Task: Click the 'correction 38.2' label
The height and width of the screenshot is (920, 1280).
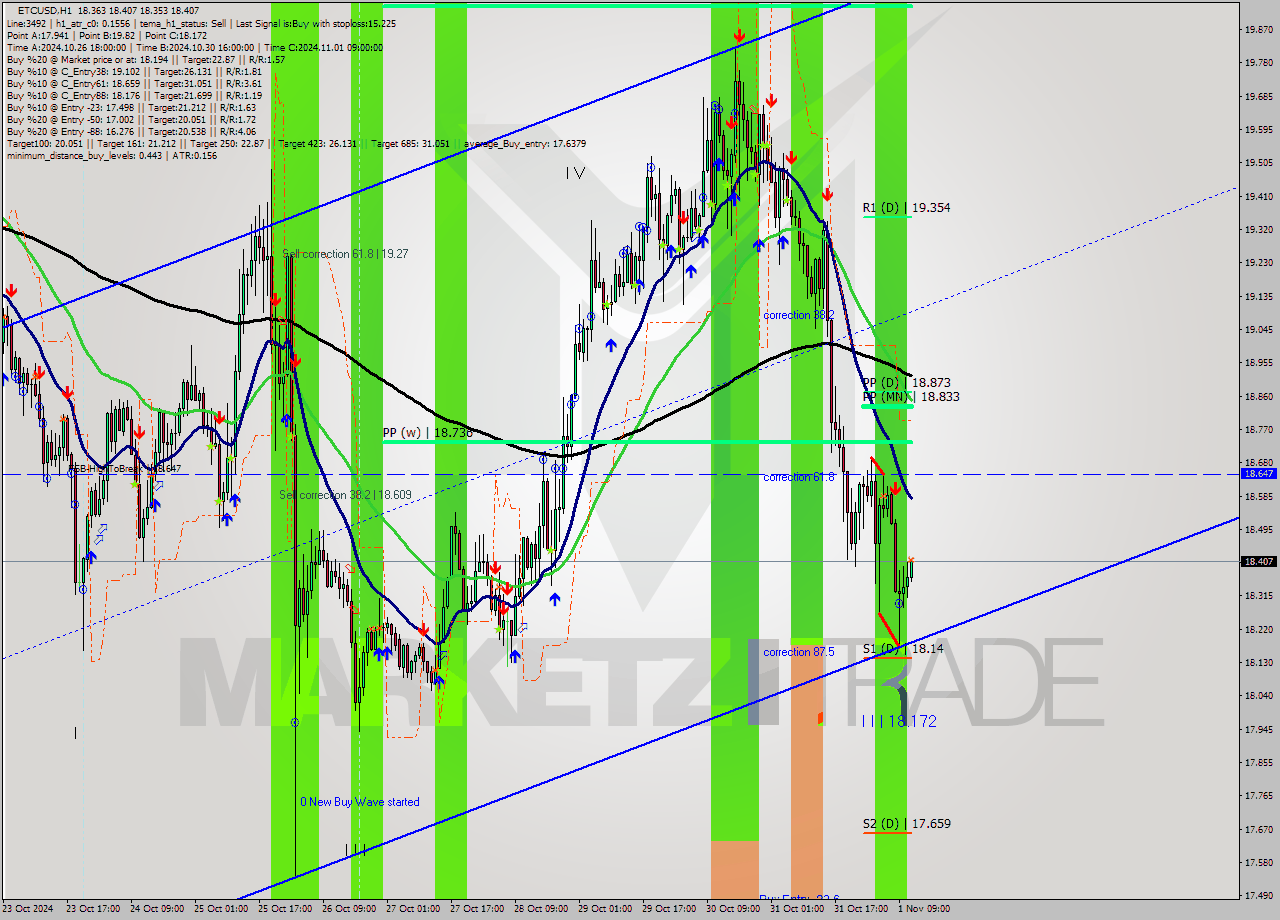Action: pyautogui.click(x=798, y=315)
